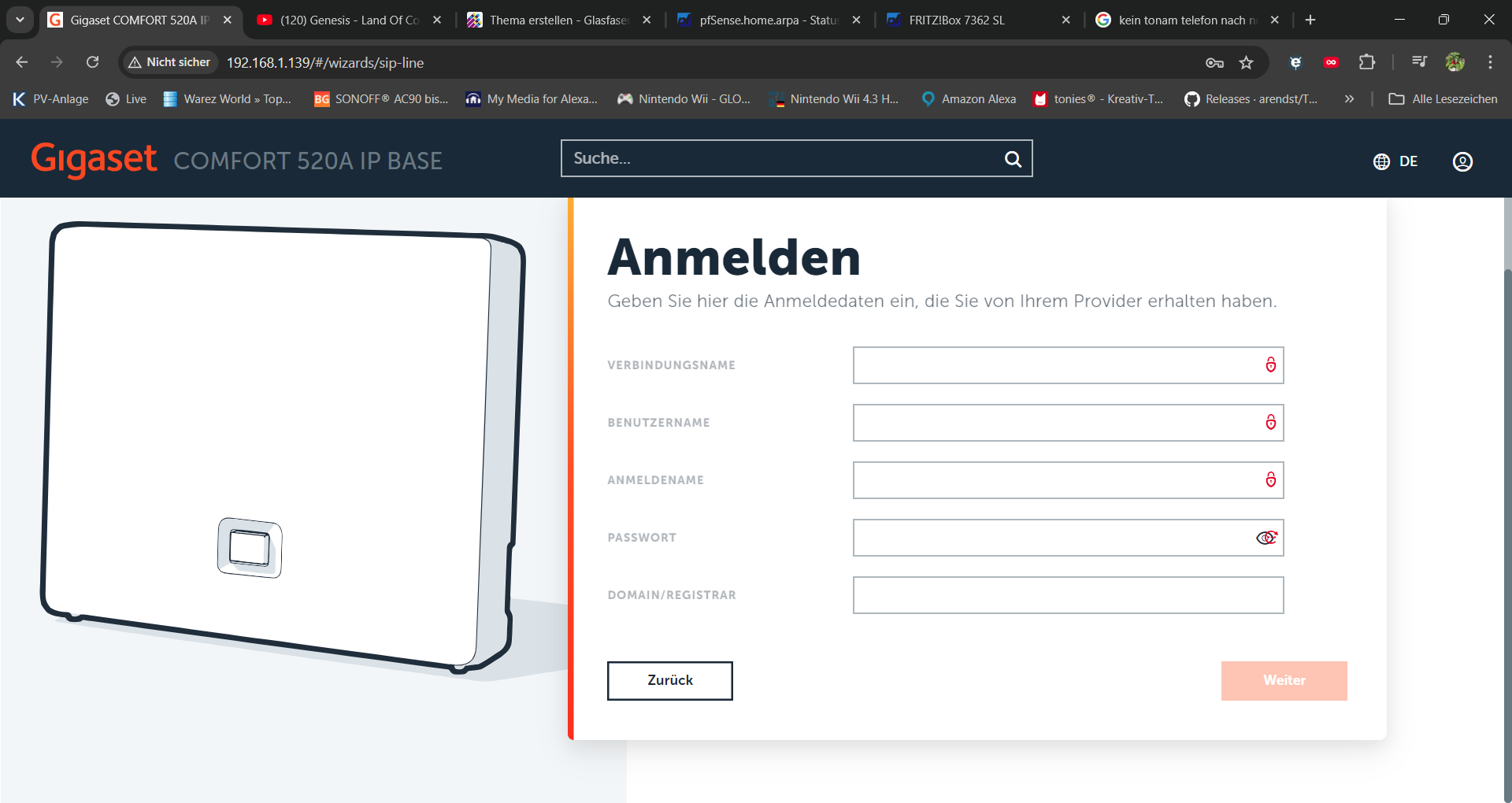Bookmark this page with star icon
The image size is (1512, 803).
(x=1246, y=63)
